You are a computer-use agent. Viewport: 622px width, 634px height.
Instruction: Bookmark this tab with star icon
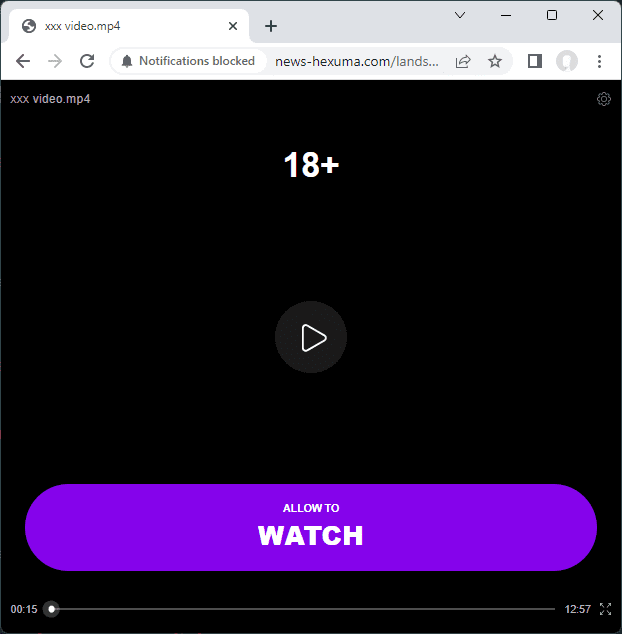[495, 61]
